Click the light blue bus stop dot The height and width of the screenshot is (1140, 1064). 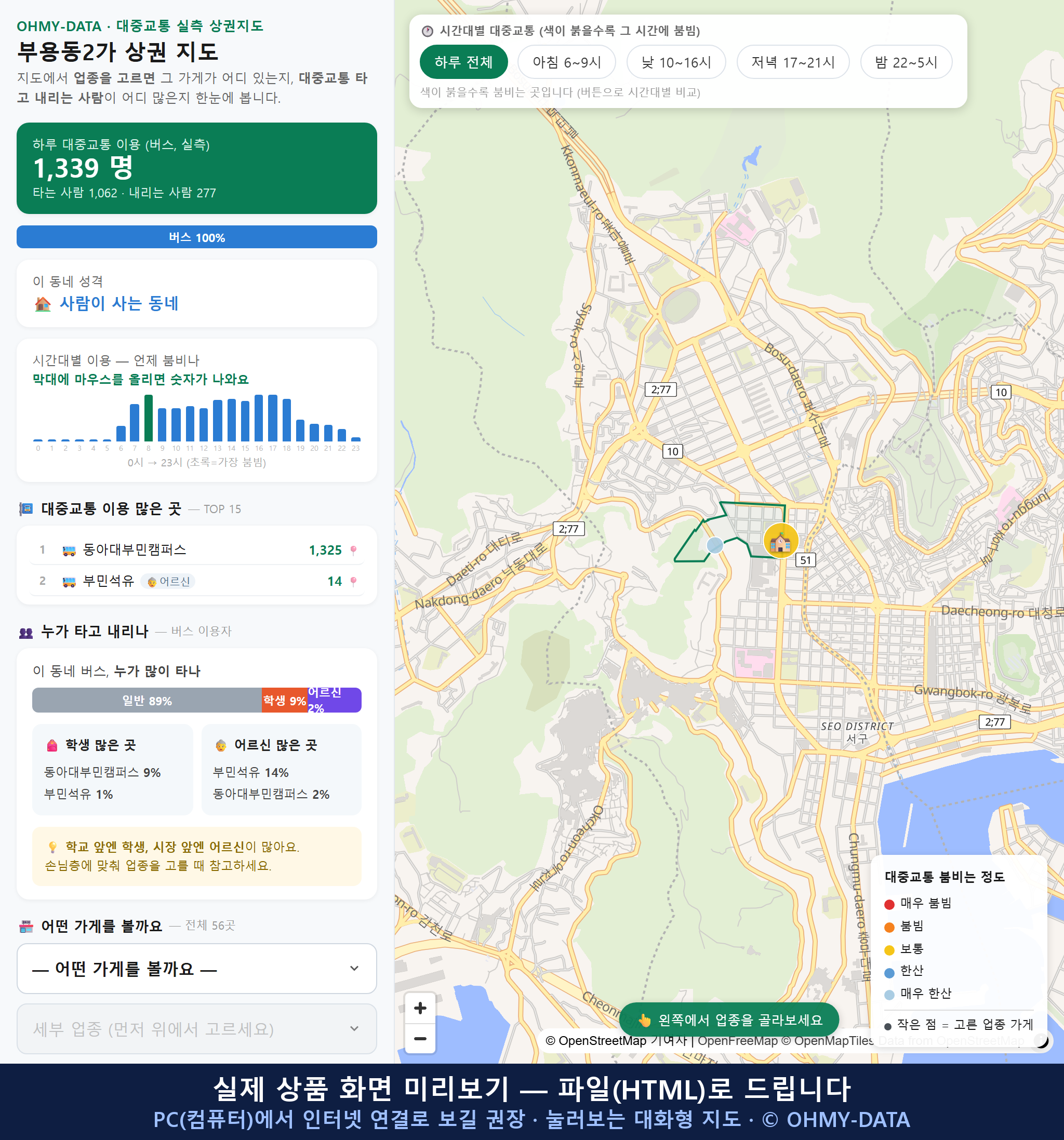[x=714, y=545]
